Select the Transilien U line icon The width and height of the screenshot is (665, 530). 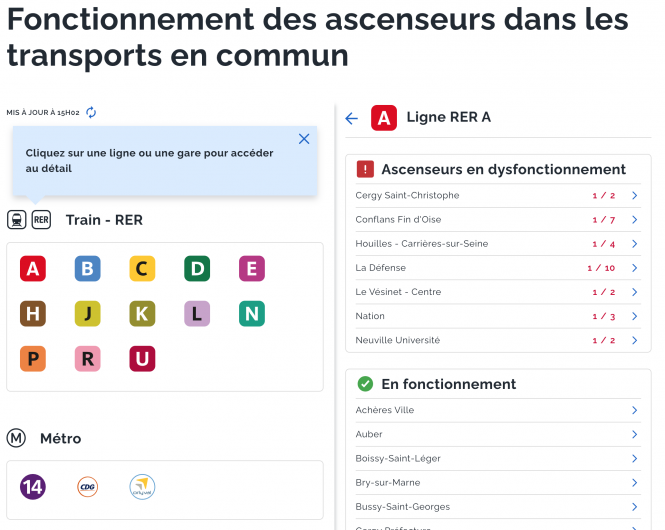(x=142, y=359)
